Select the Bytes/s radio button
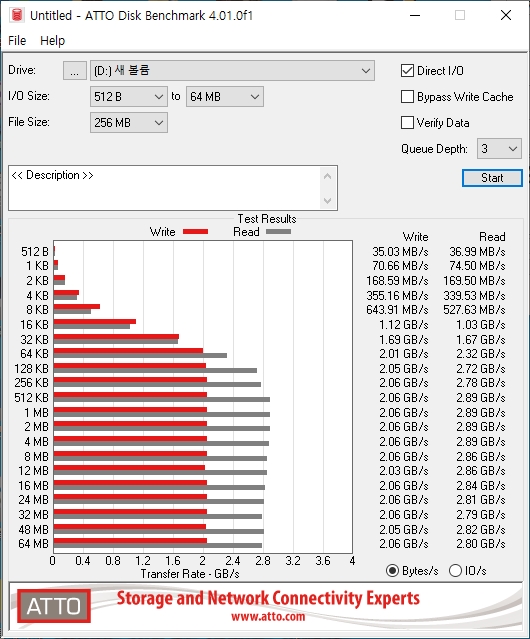 point(392,571)
